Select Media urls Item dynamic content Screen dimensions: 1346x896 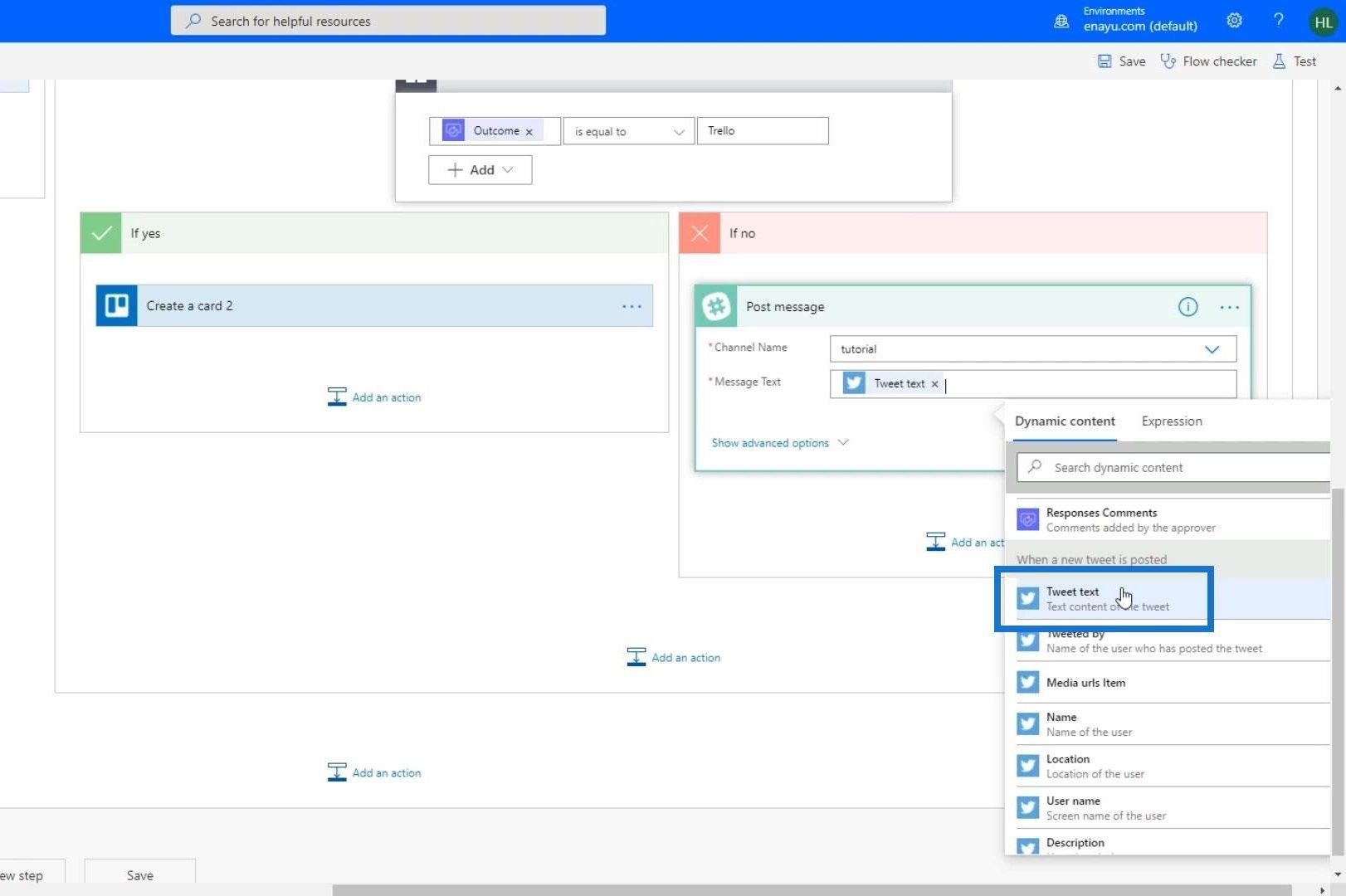pyautogui.click(x=1168, y=682)
